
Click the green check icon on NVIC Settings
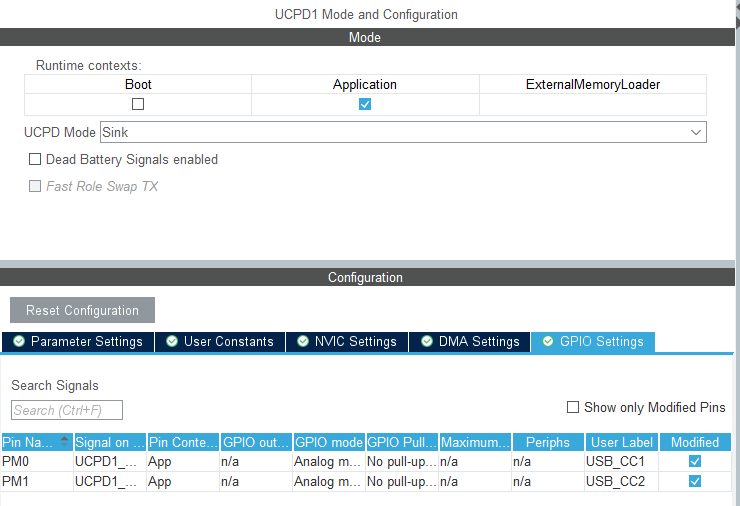[x=303, y=342]
